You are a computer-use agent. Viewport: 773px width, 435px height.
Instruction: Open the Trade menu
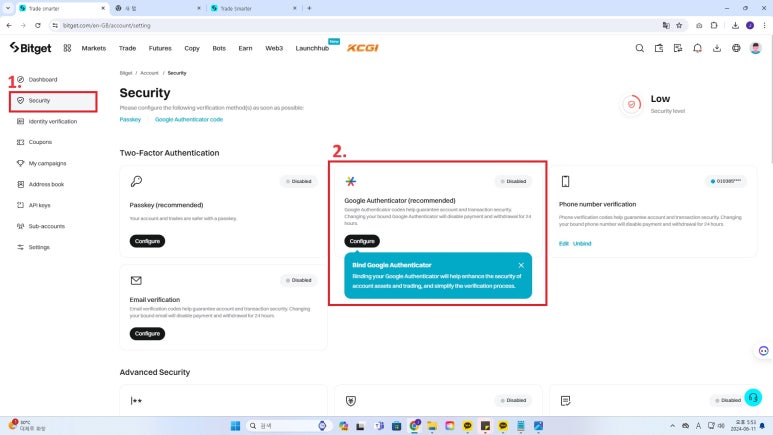tap(127, 48)
